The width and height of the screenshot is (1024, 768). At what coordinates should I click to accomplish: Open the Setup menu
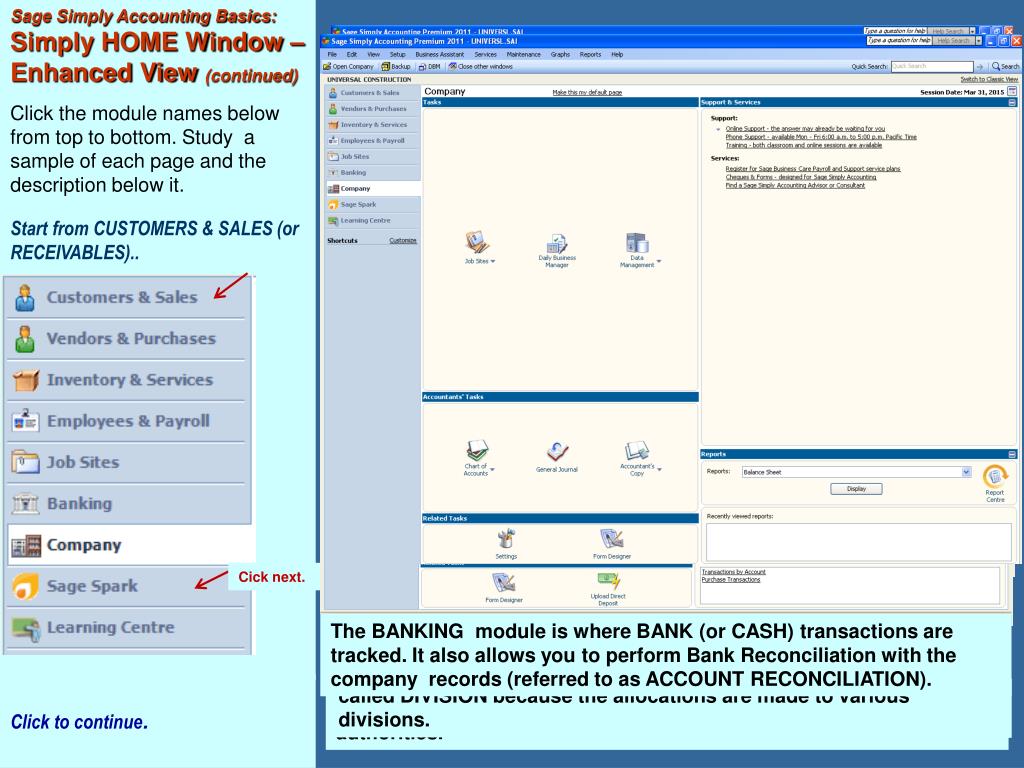pyautogui.click(x=398, y=55)
